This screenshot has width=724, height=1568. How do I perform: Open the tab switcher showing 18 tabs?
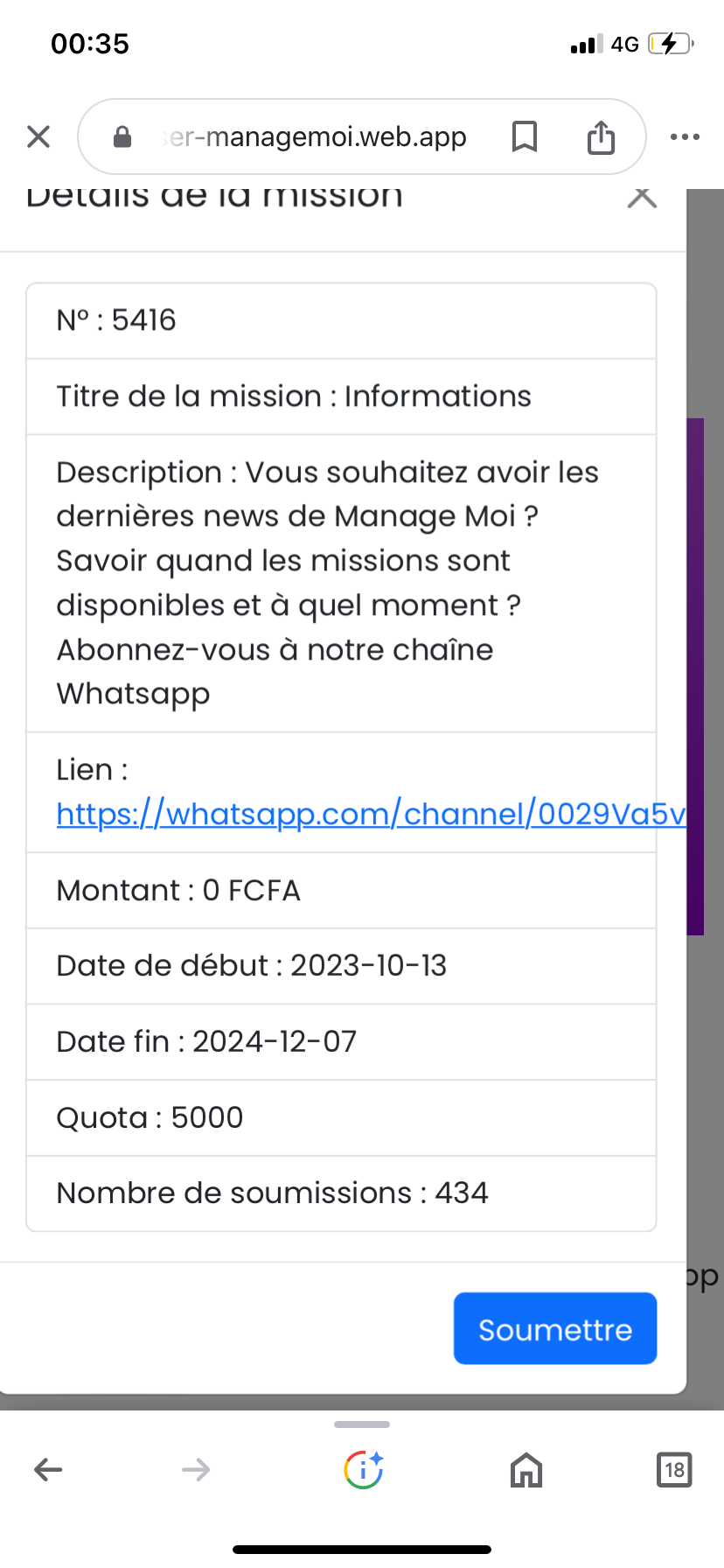[674, 1469]
